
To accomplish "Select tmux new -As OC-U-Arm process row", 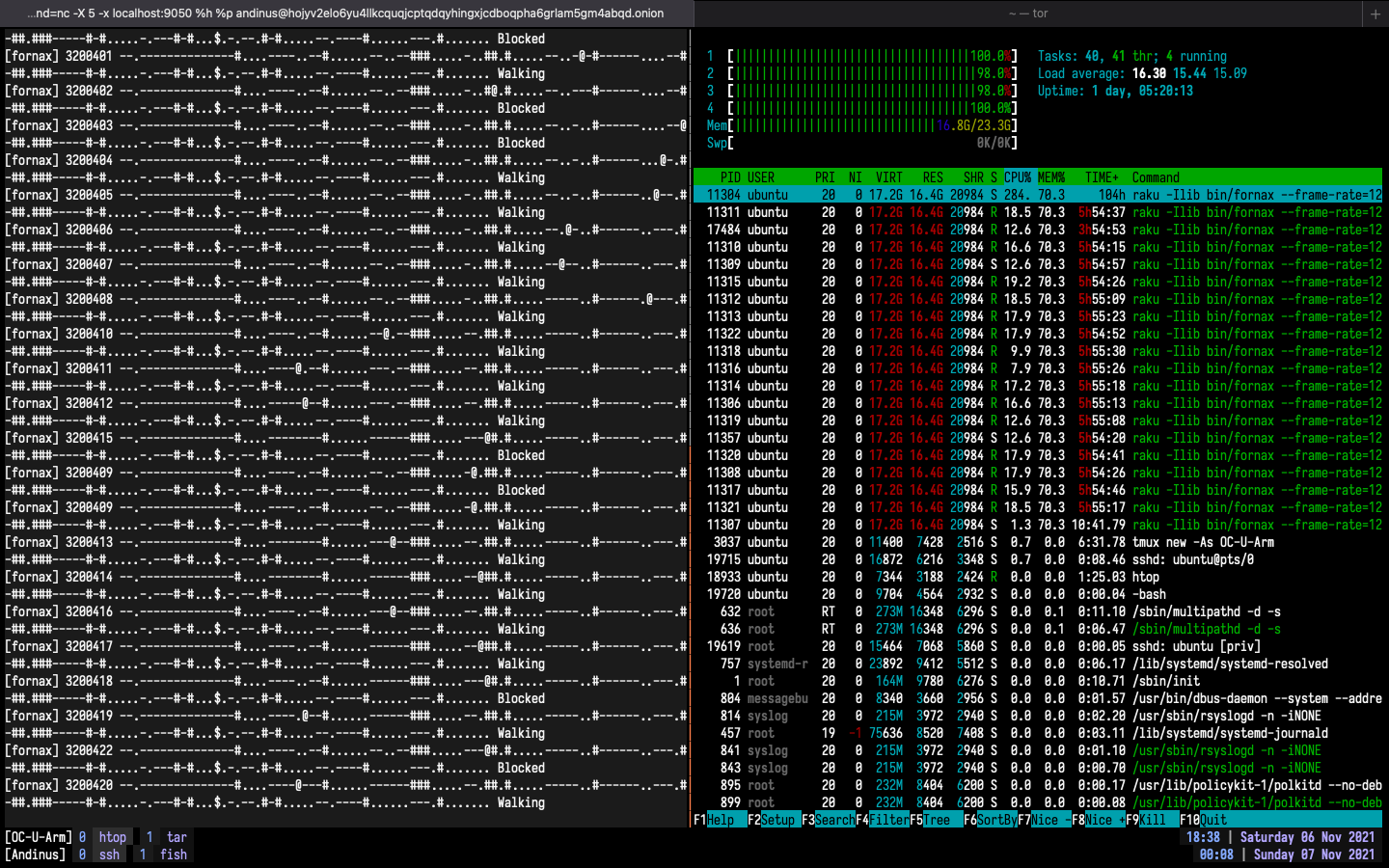I will (x=1038, y=542).
